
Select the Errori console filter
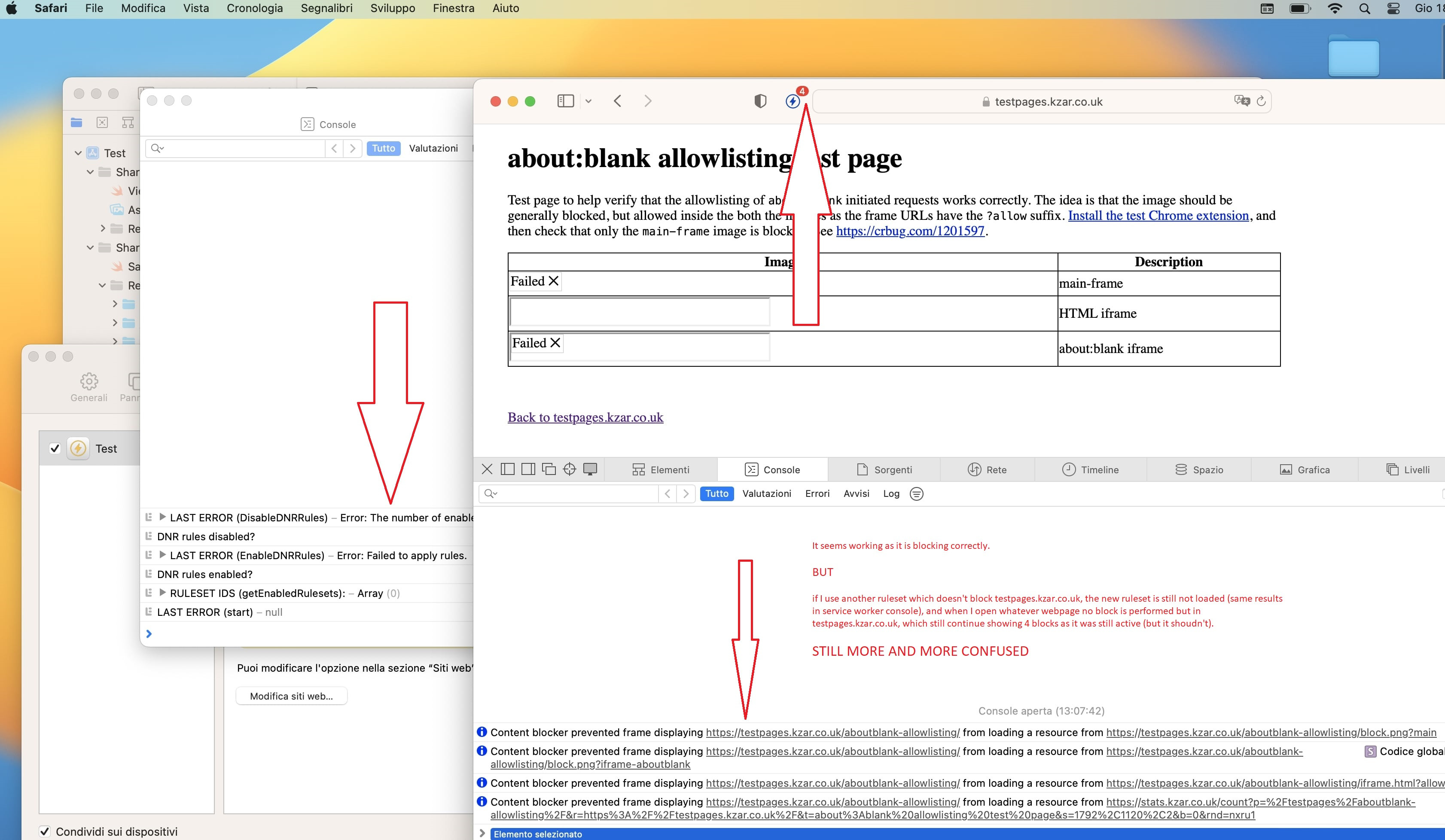coord(817,494)
